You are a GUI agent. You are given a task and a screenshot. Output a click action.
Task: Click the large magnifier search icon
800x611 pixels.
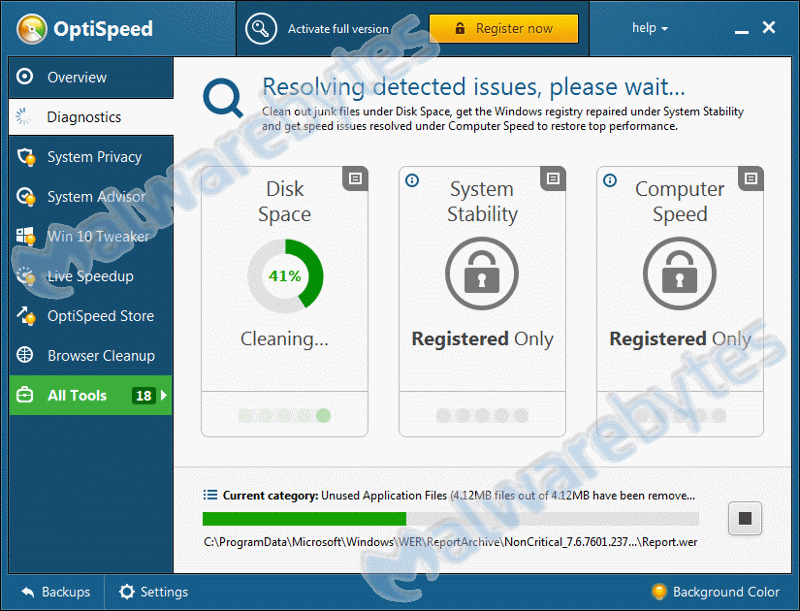click(223, 98)
